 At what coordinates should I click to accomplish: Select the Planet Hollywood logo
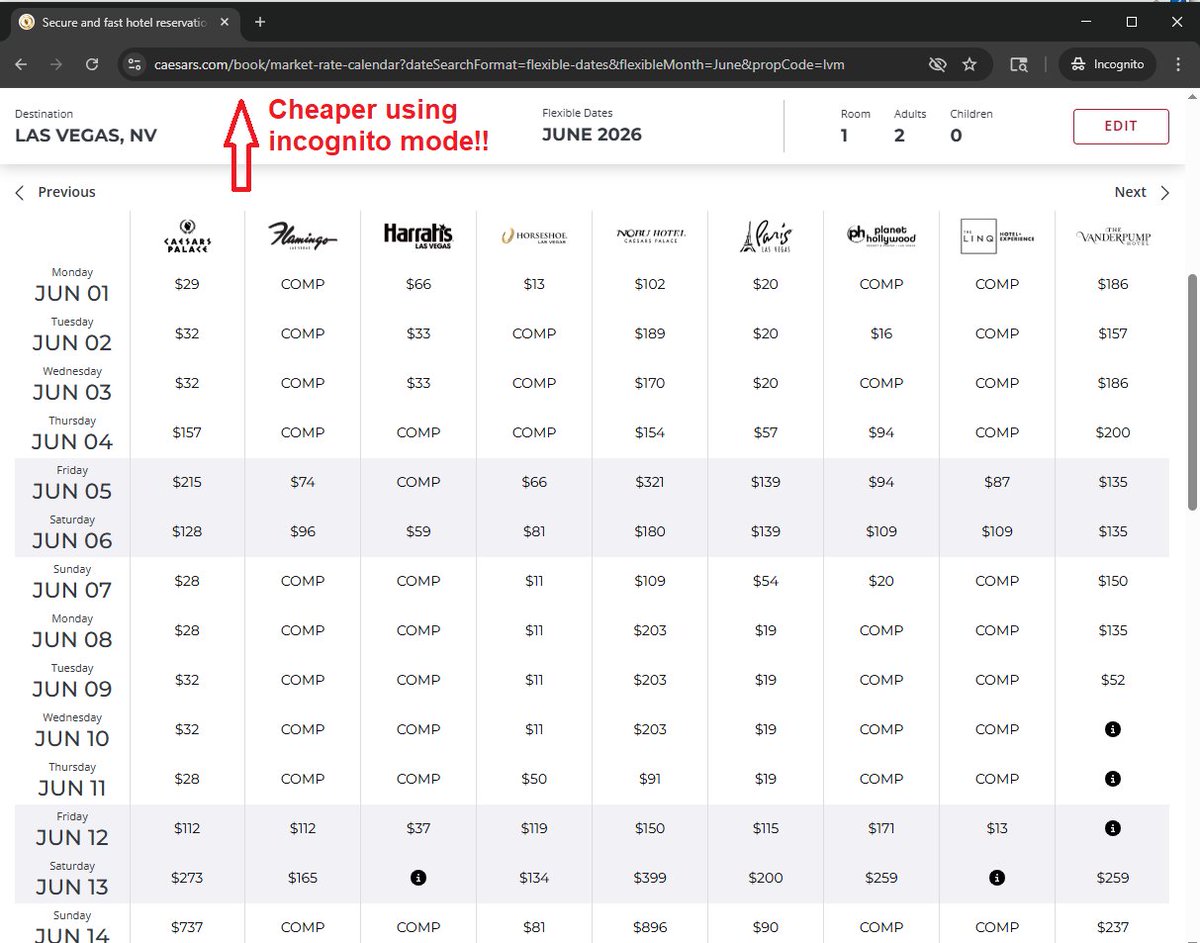coord(881,235)
